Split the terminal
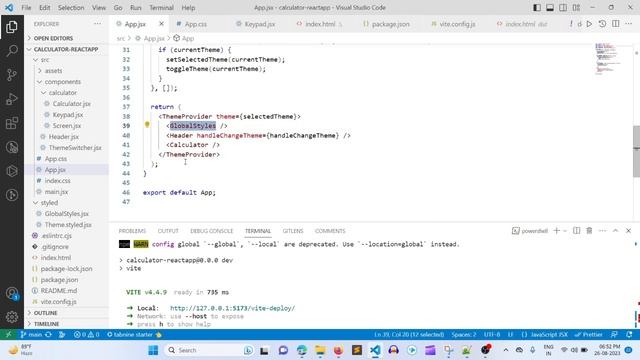The height and width of the screenshot is (360, 640). coord(576,231)
